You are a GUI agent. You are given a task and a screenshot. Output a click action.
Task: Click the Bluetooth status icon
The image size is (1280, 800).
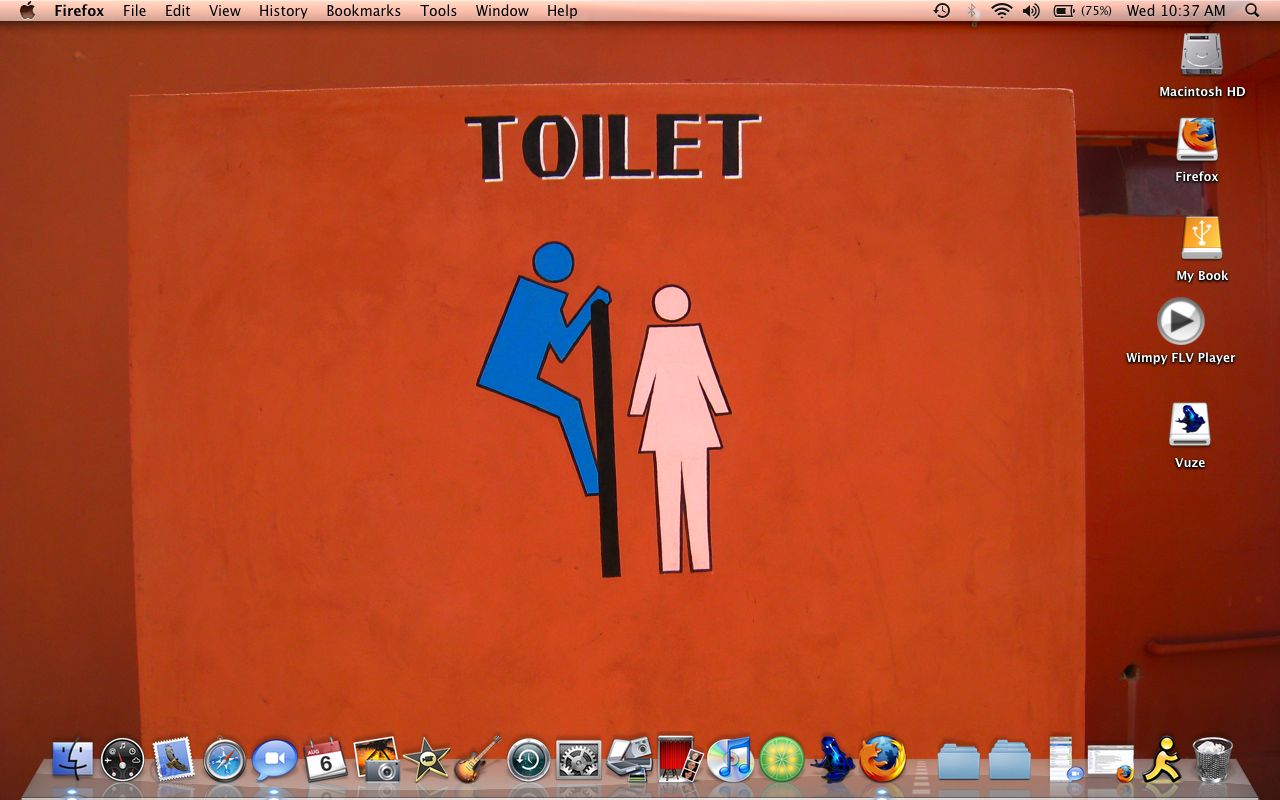point(971,10)
